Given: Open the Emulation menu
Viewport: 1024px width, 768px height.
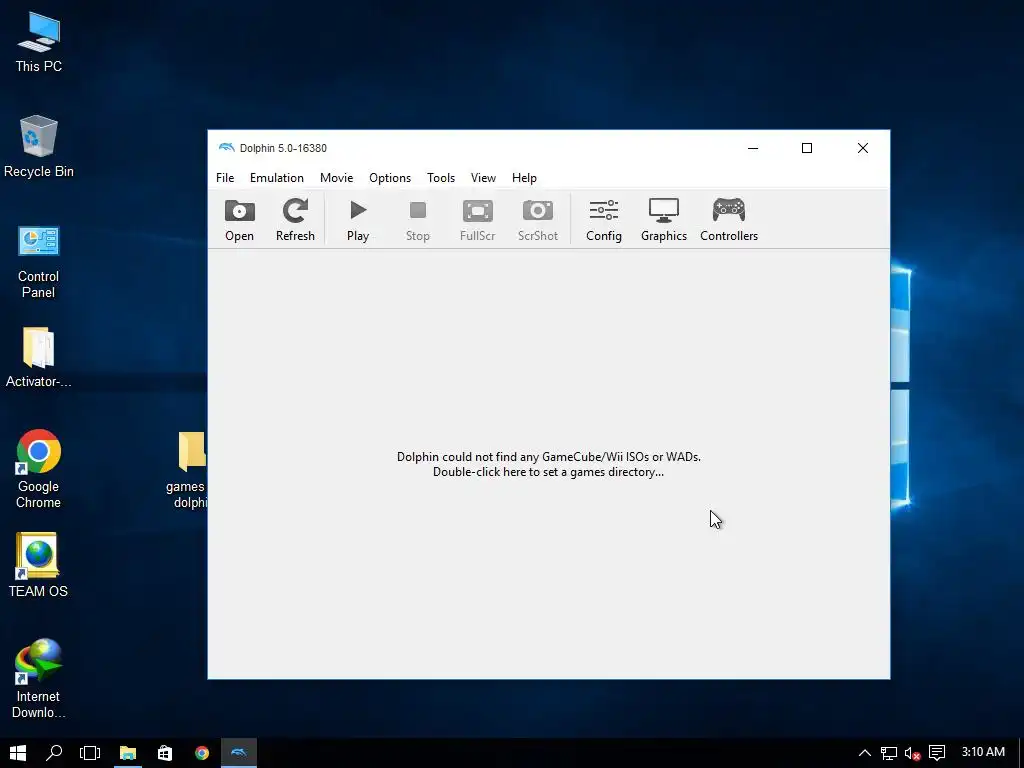Looking at the screenshot, I should pyautogui.click(x=276, y=178).
